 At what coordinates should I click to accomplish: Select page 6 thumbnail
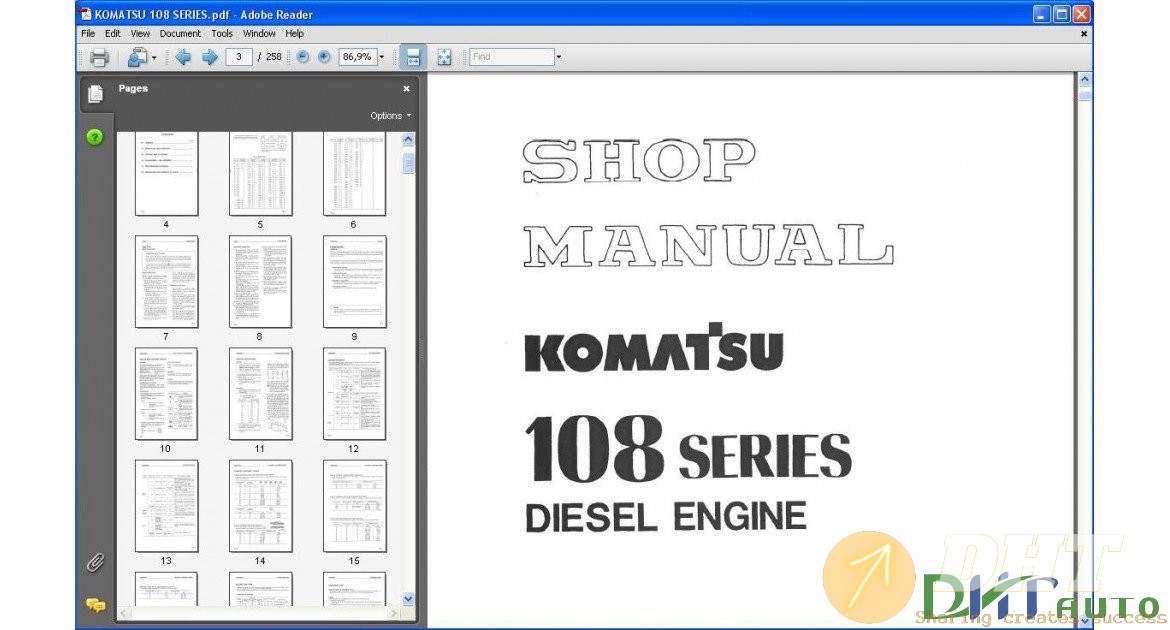click(354, 174)
